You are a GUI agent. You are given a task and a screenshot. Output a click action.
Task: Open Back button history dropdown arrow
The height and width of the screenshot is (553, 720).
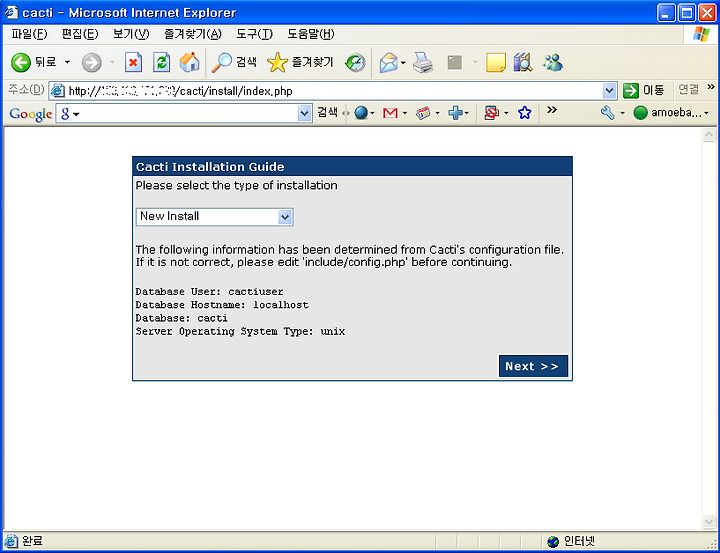(68, 62)
